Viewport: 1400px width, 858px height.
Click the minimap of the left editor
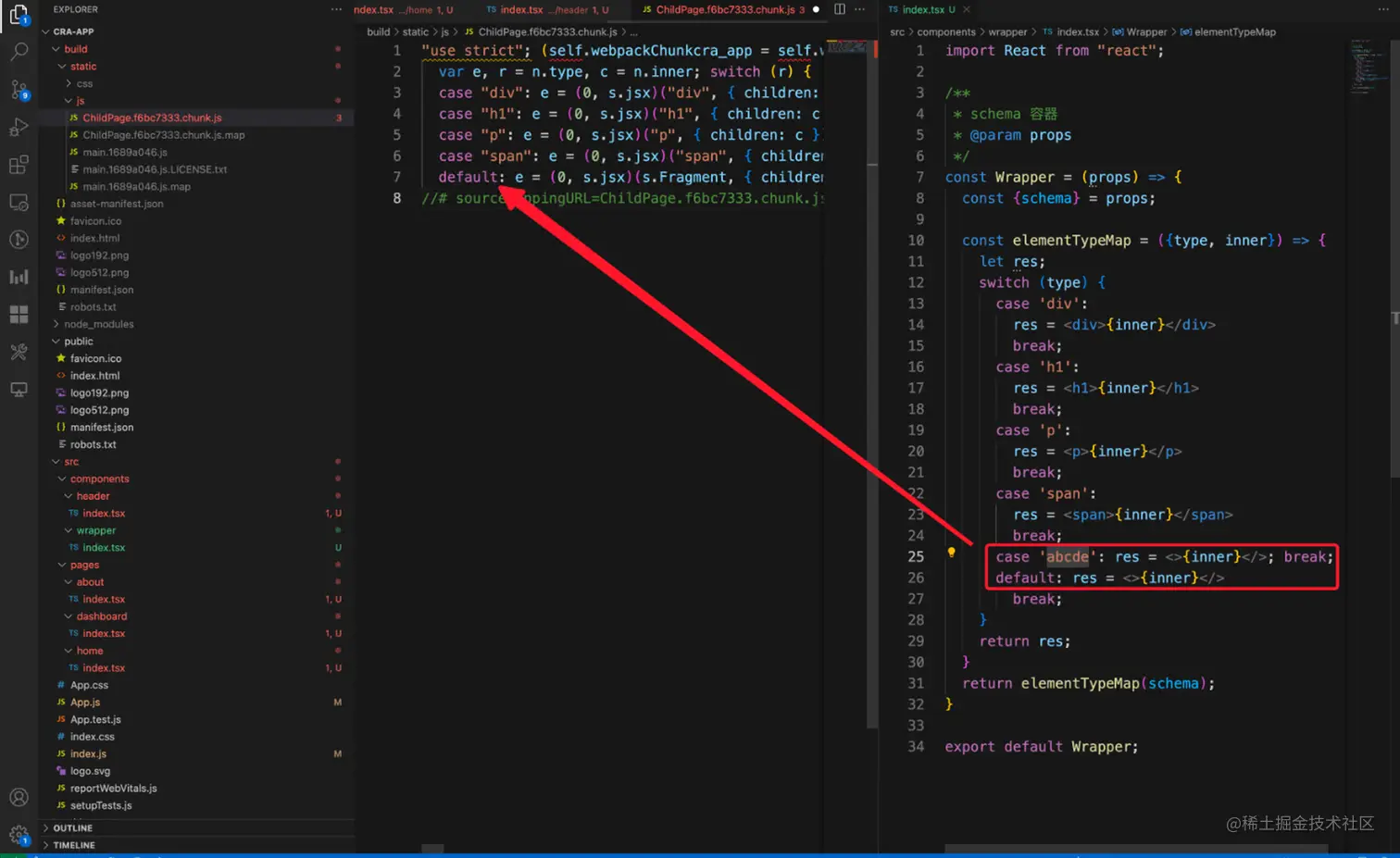click(x=846, y=46)
